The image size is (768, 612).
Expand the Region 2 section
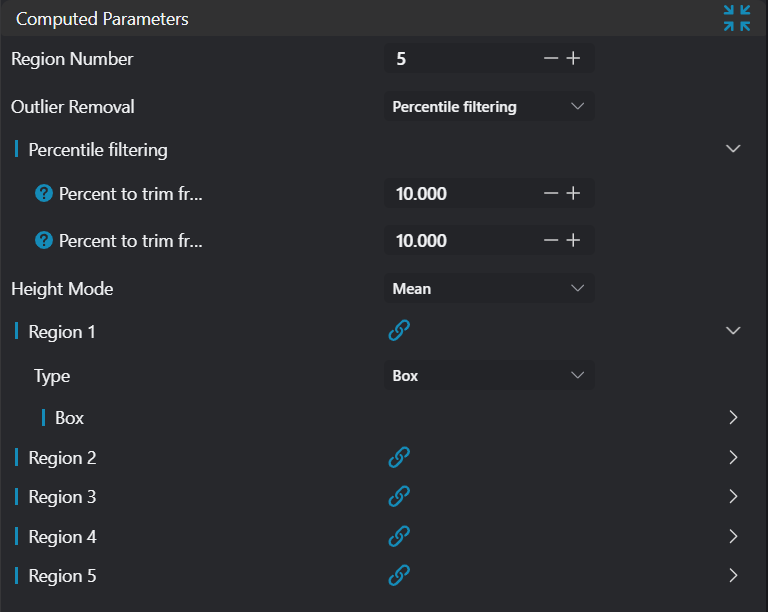pos(733,457)
